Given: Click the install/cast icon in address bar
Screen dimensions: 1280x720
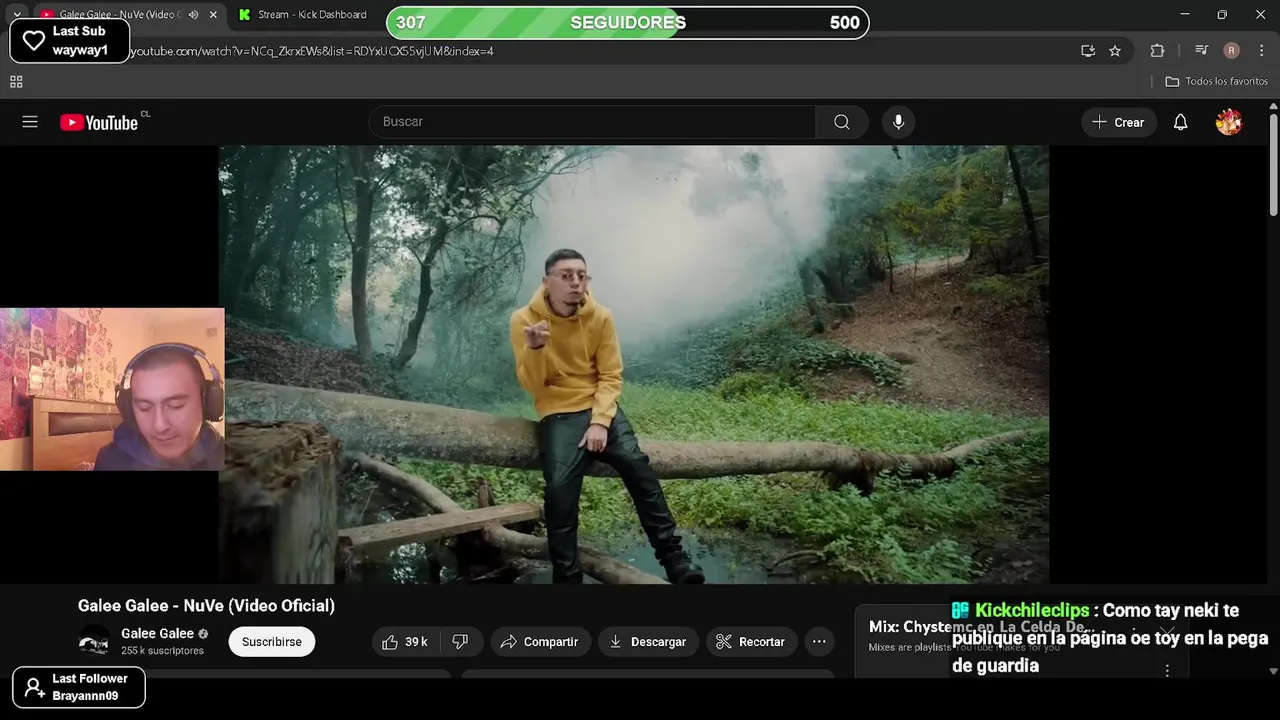Looking at the screenshot, I should pyautogui.click(x=1088, y=51).
